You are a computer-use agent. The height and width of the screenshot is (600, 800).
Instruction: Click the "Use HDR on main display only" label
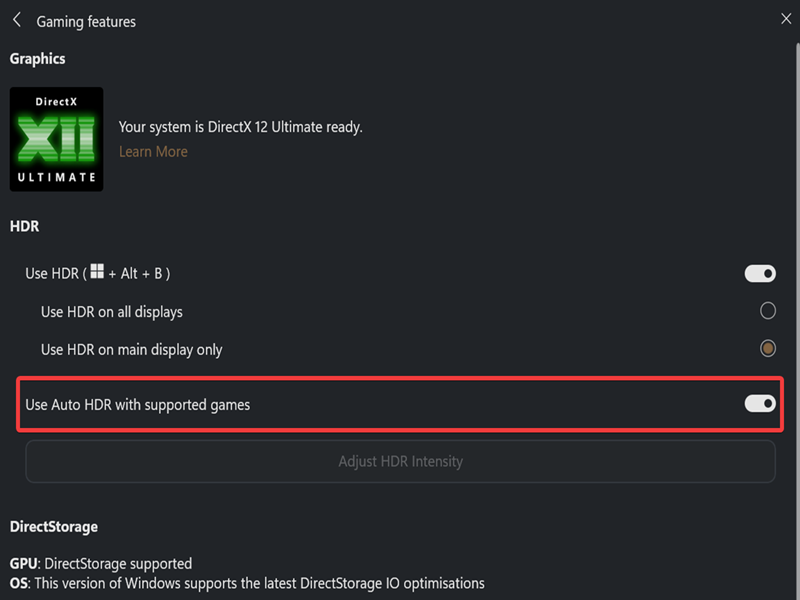click(x=131, y=350)
